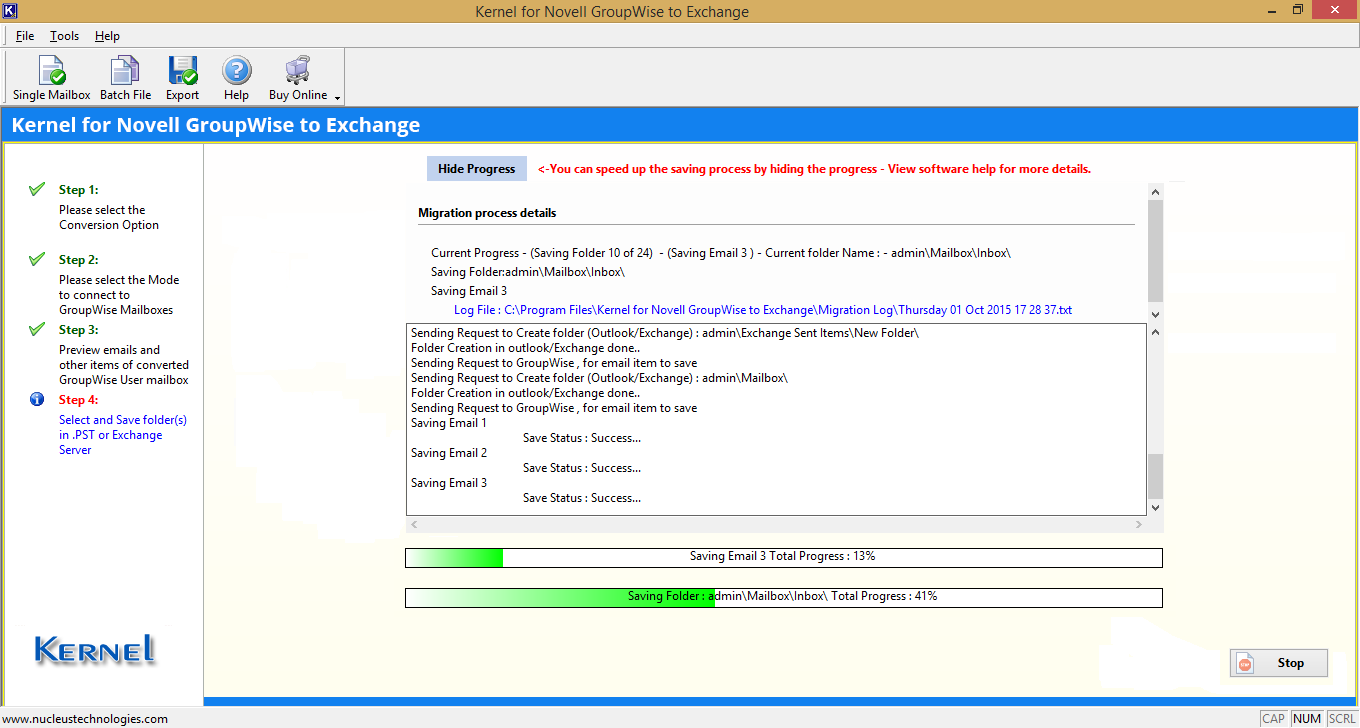Click the NUM status bar indicator
Image resolution: width=1360 pixels, height=728 pixels.
(x=1307, y=718)
